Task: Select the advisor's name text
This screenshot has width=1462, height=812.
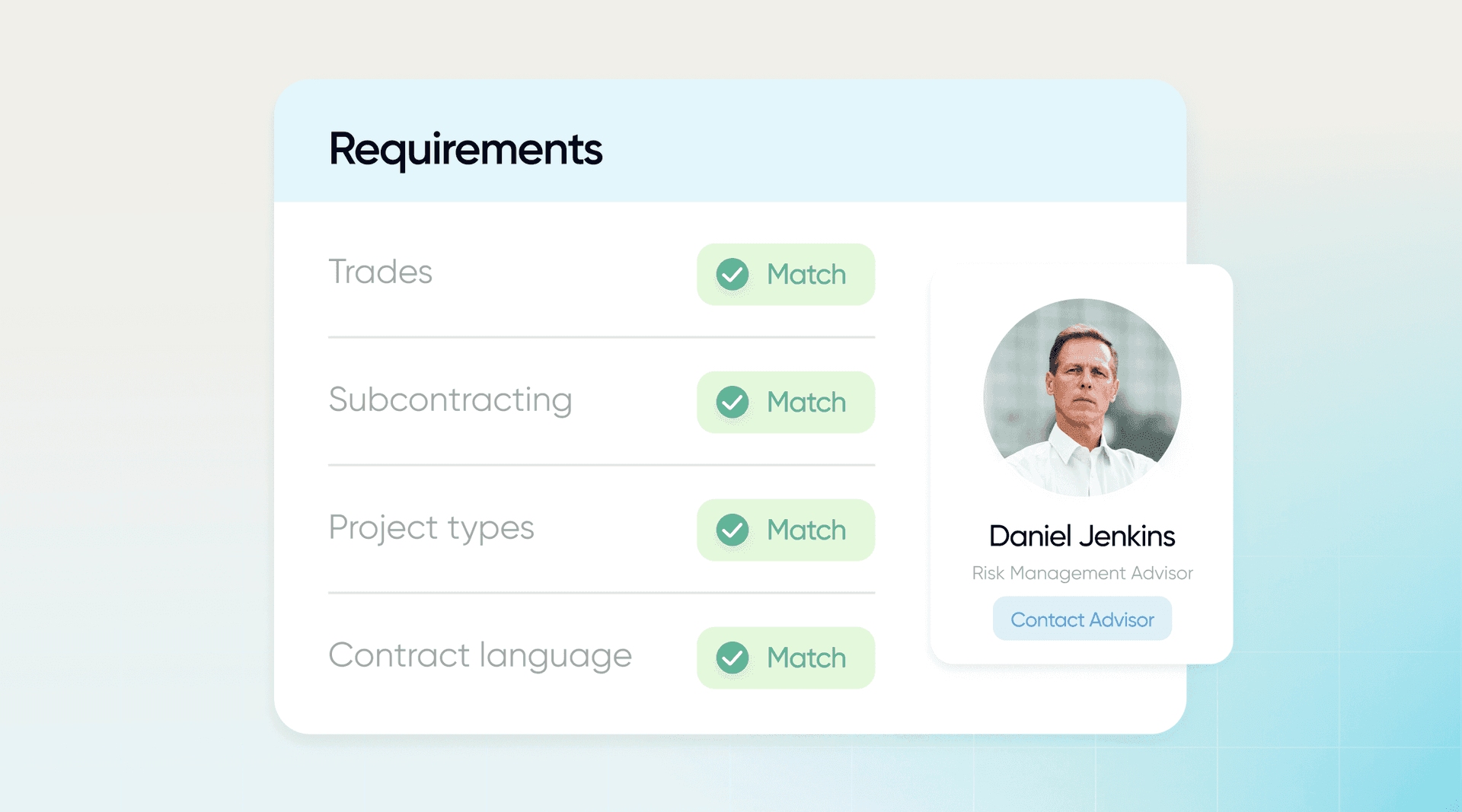Action: coord(1082,537)
